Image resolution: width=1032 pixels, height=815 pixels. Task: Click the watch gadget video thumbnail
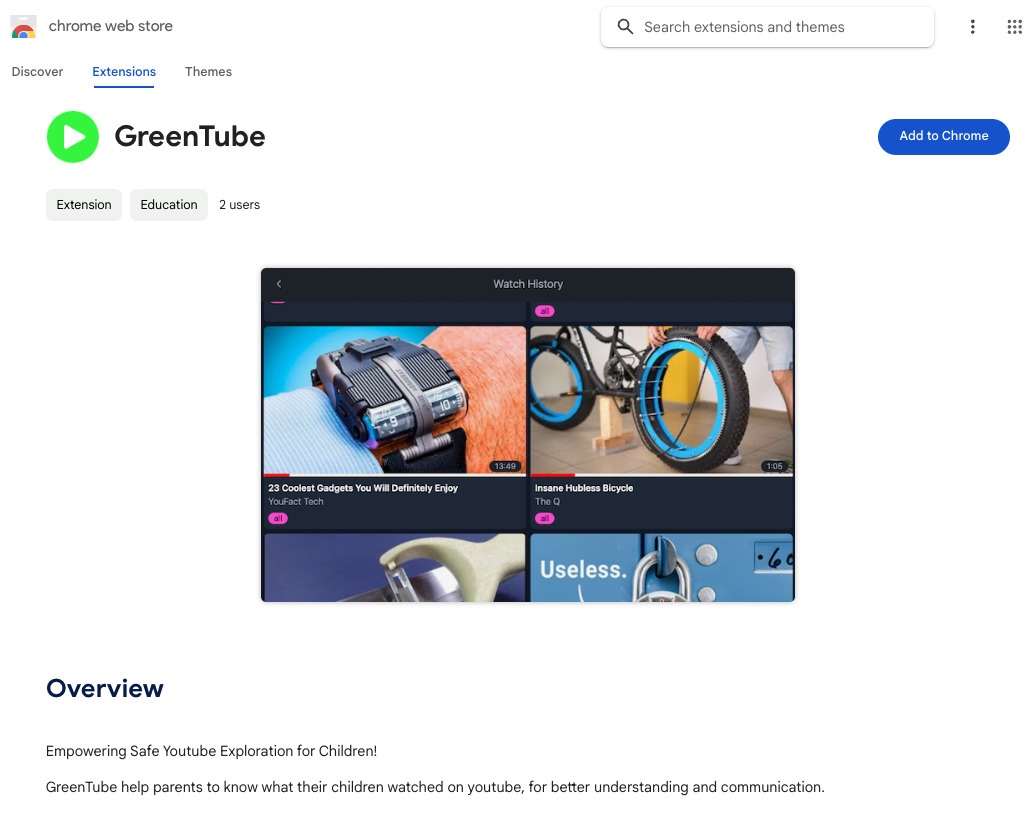(x=394, y=400)
